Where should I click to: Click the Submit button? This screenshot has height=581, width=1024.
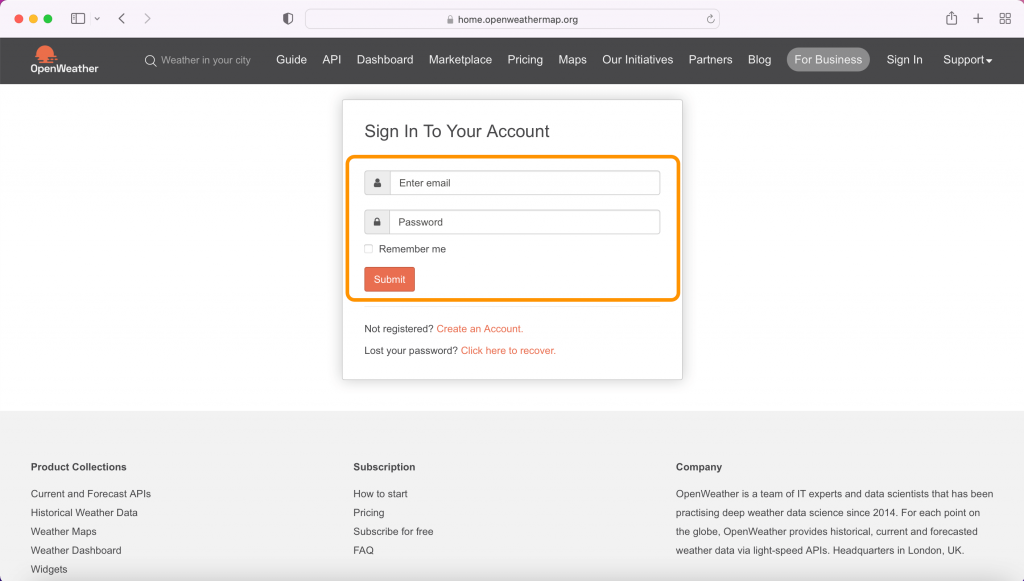coord(389,279)
